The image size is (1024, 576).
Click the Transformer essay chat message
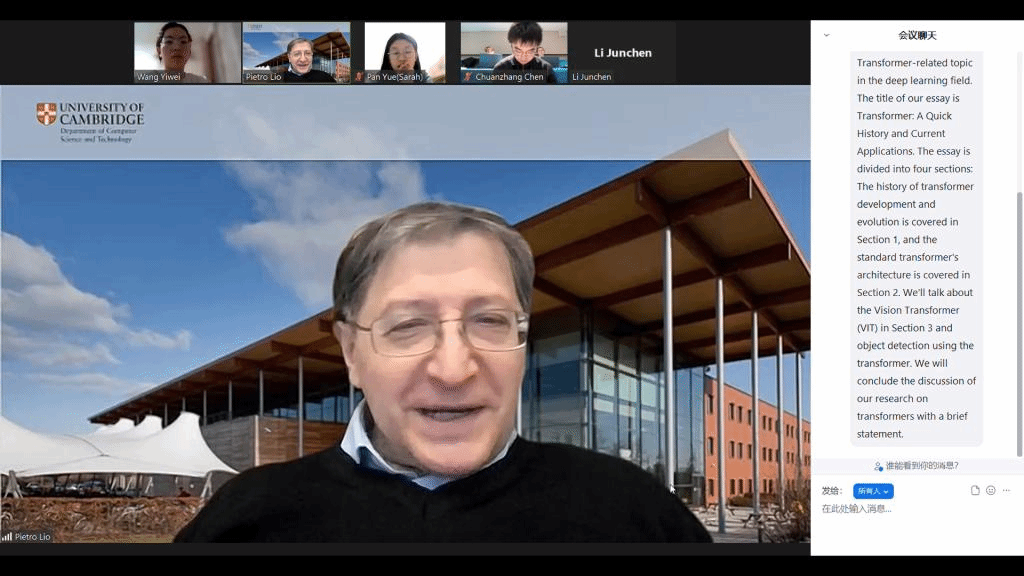pyautogui.click(x=915, y=250)
